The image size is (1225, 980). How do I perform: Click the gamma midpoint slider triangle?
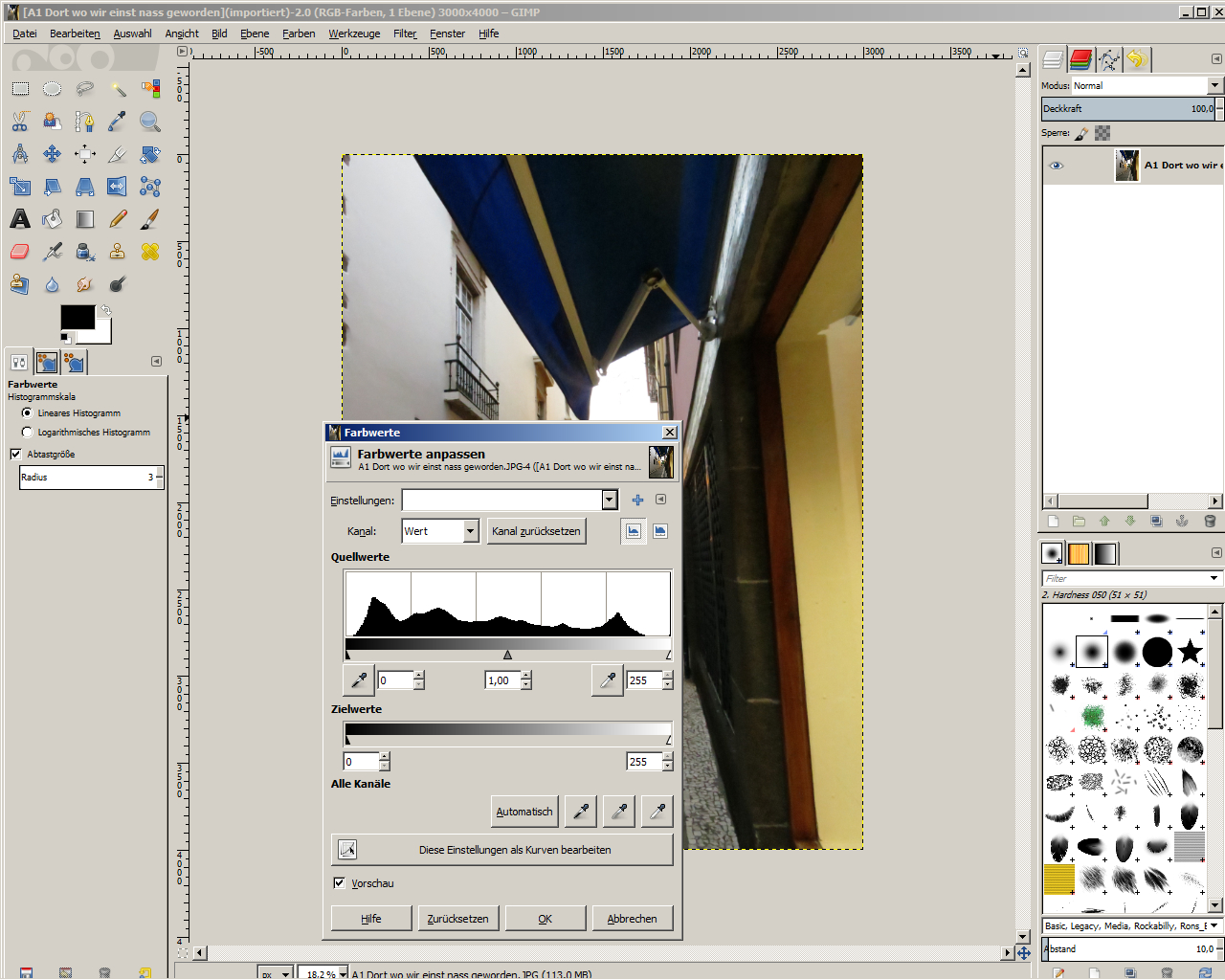pos(507,656)
